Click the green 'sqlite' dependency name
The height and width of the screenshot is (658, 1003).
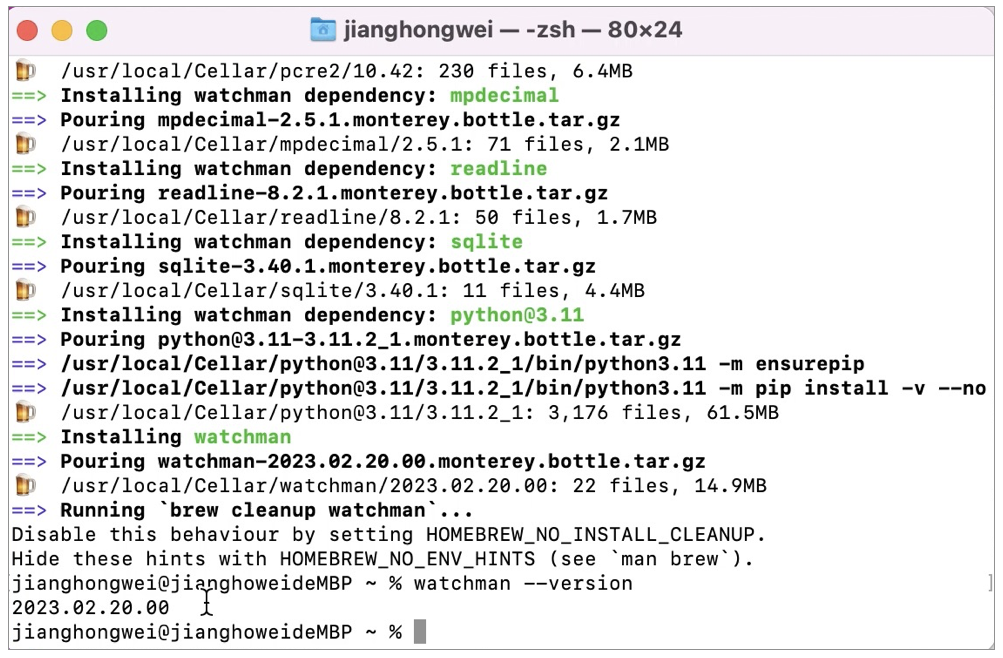pyautogui.click(x=486, y=242)
